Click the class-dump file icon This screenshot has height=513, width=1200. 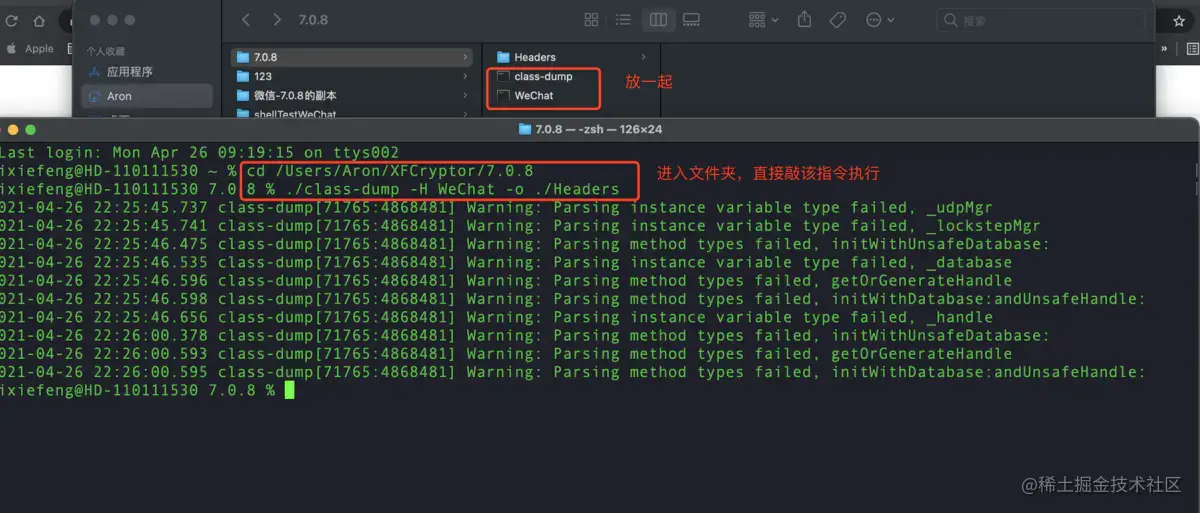click(504, 76)
